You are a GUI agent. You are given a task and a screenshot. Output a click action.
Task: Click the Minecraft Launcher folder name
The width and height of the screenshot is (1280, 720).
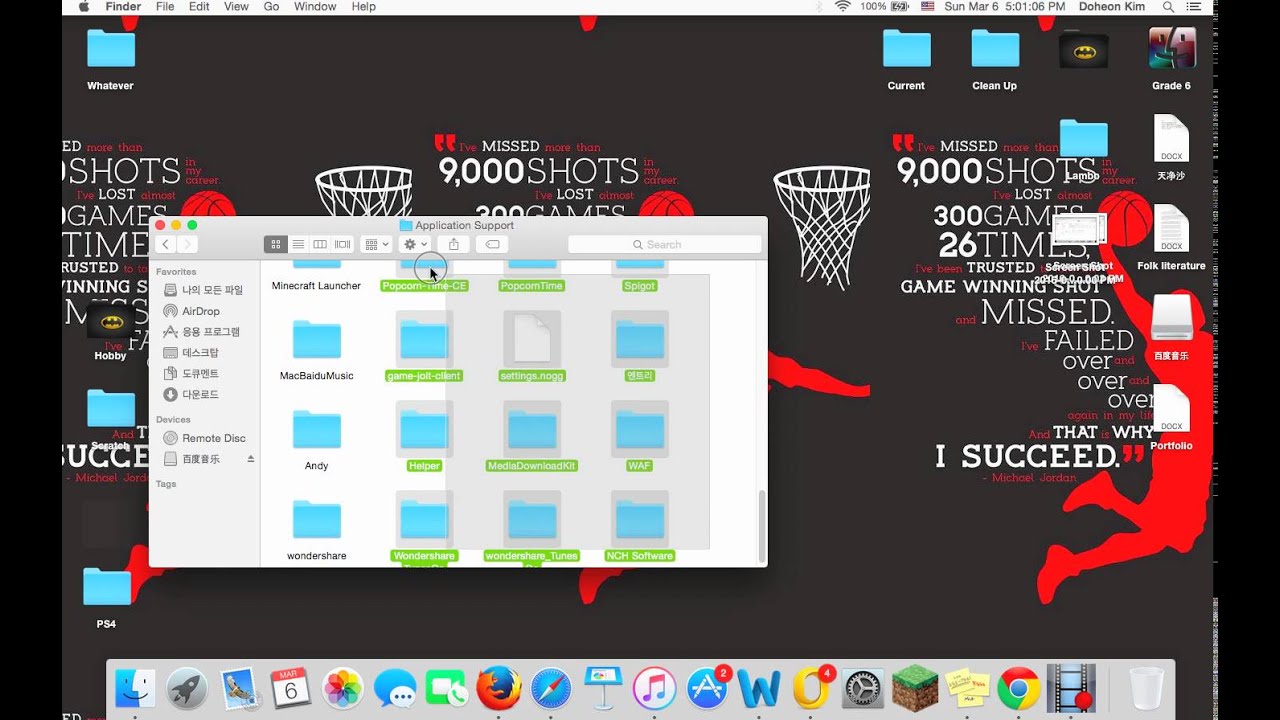pyautogui.click(x=316, y=286)
